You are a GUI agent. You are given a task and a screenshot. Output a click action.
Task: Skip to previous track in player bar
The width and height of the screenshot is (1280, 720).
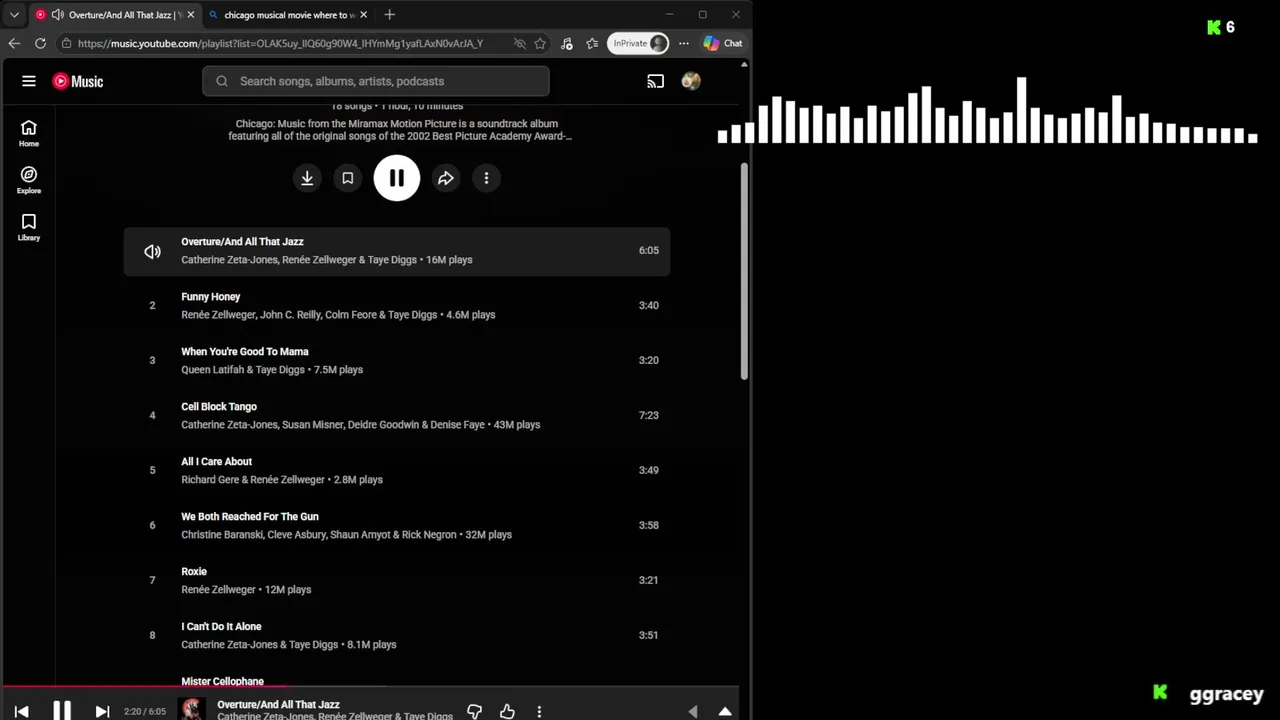click(21, 711)
